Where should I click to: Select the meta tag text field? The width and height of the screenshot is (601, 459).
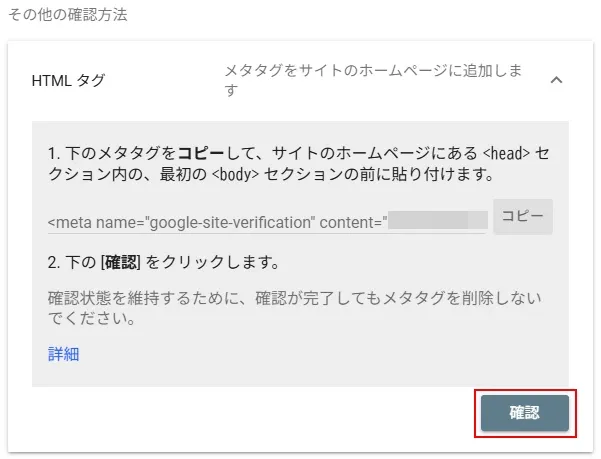268,222
